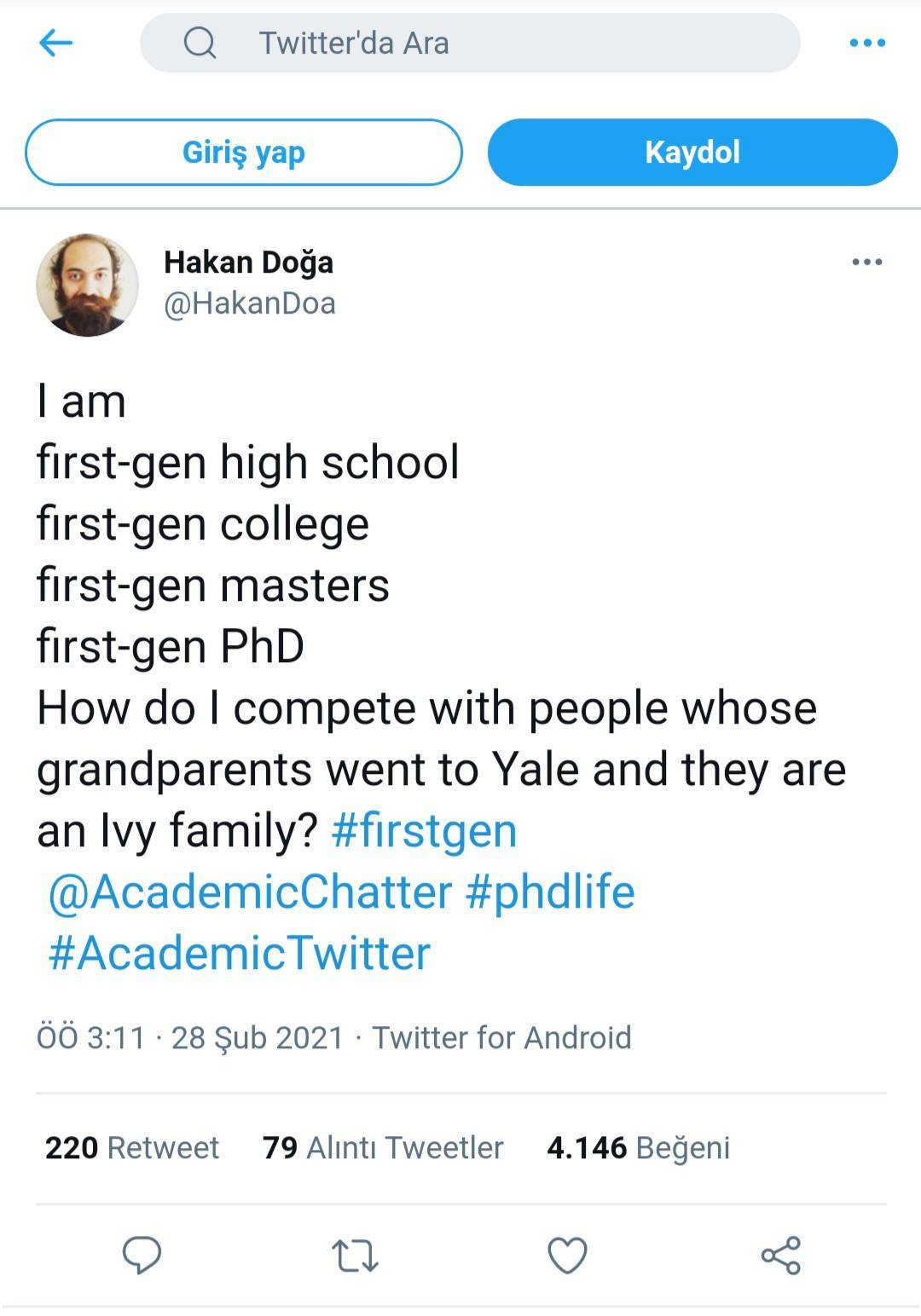This screenshot has height=1316, width=921.
Task: Click the retweet arrows icon
Action: pos(355,1255)
